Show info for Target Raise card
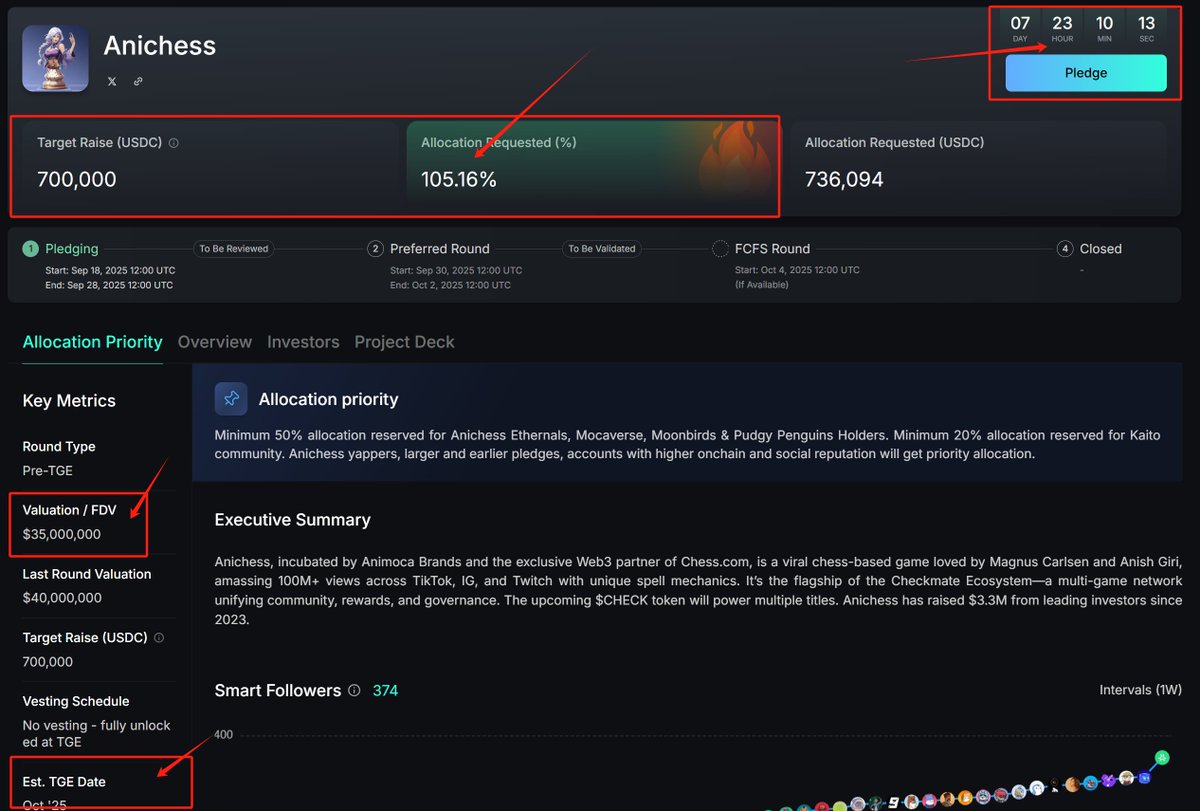Image resolution: width=1200 pixels, height=811 pixels. (x=174, y=143)
